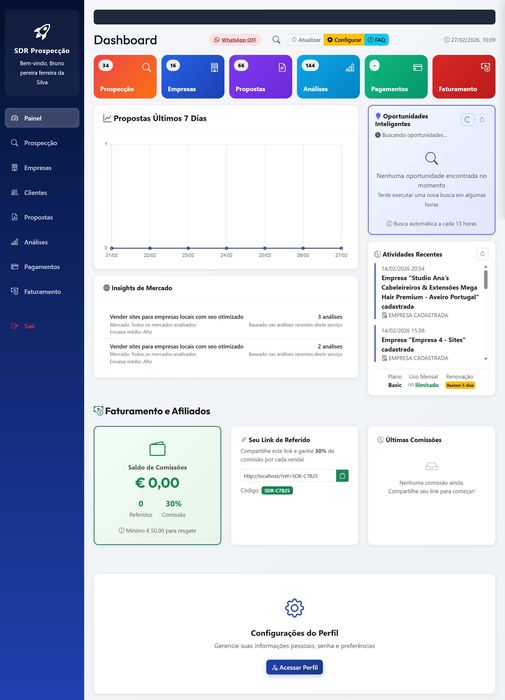Click Sair to log out

click(42, 326)
